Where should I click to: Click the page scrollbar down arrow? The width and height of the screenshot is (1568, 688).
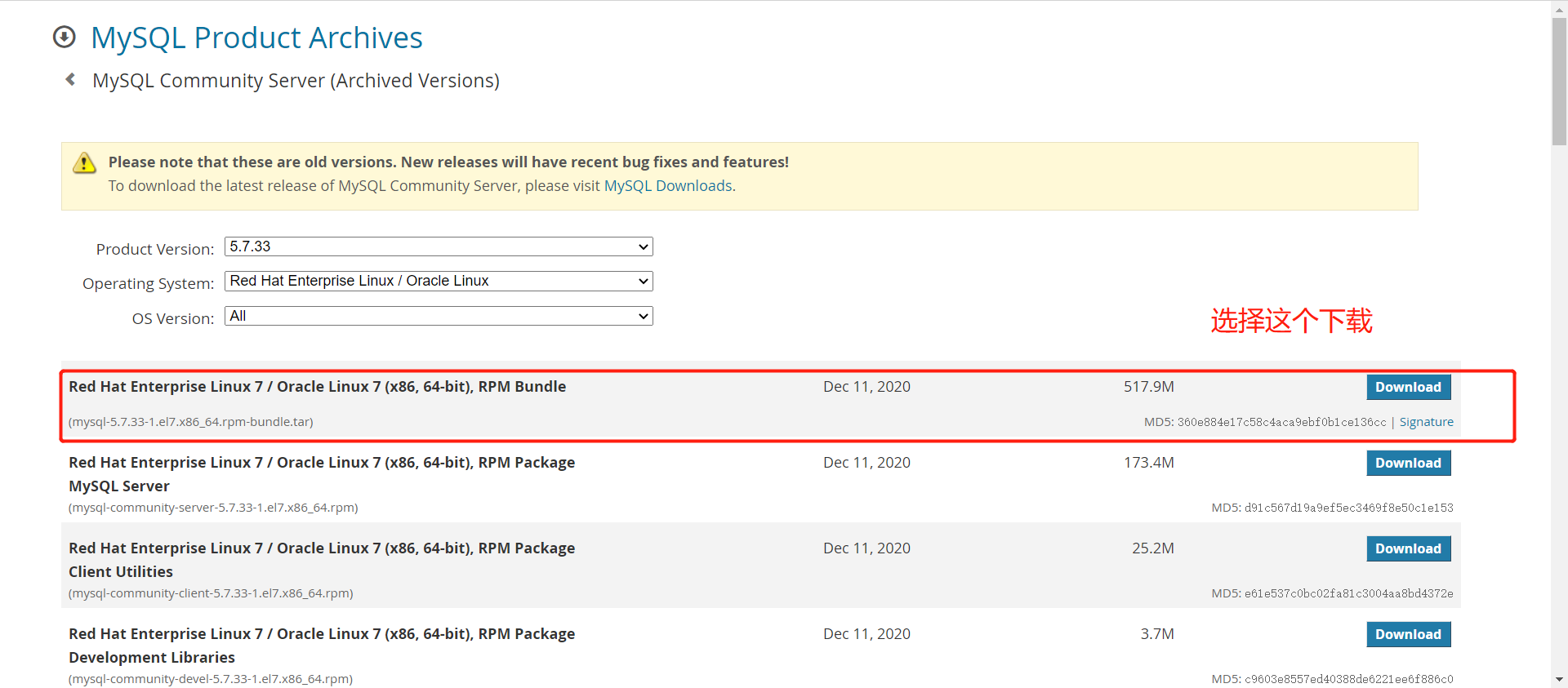coord(1559,679)
